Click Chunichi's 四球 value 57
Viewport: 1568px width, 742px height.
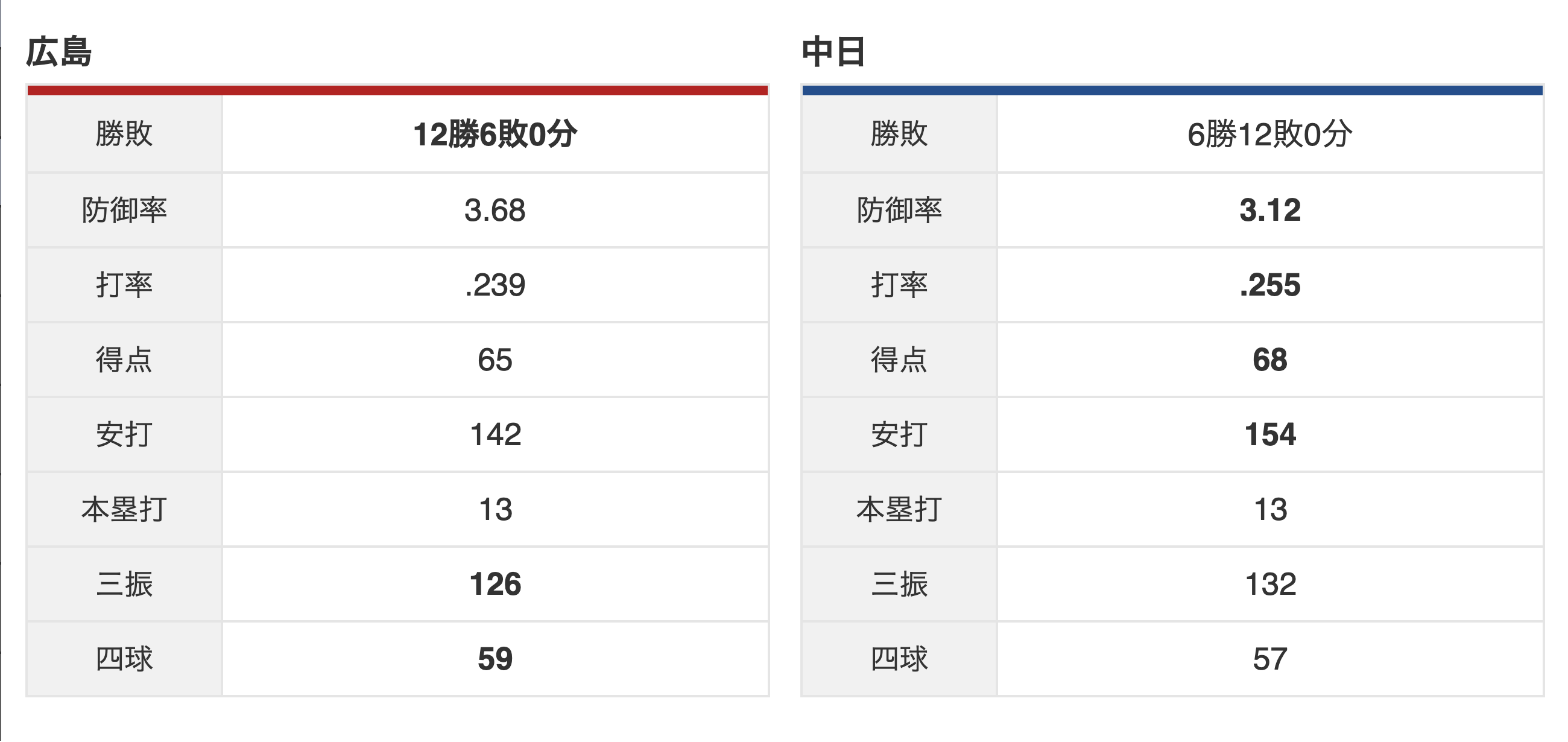coord(1269,660)
